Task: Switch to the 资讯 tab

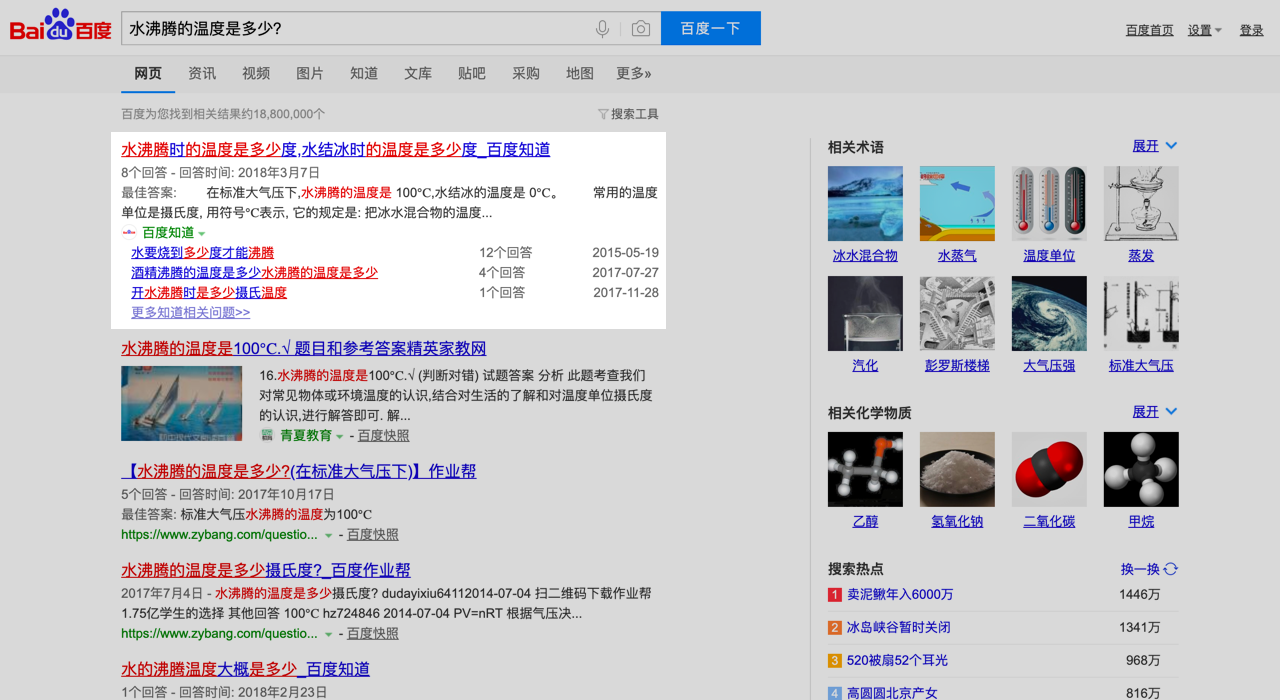Action: tap(202, 73)
